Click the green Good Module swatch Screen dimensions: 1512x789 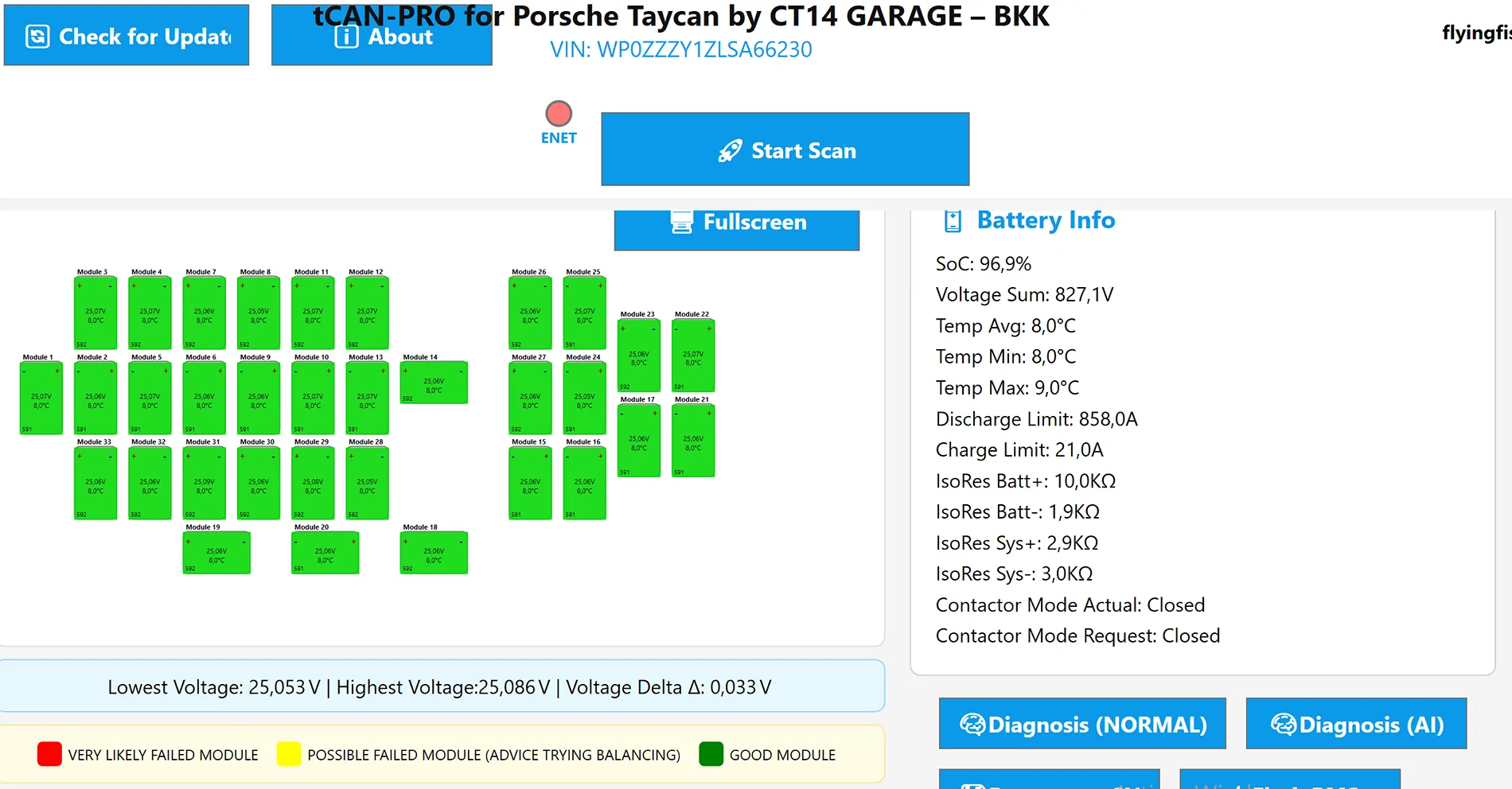tap(711, 754)
